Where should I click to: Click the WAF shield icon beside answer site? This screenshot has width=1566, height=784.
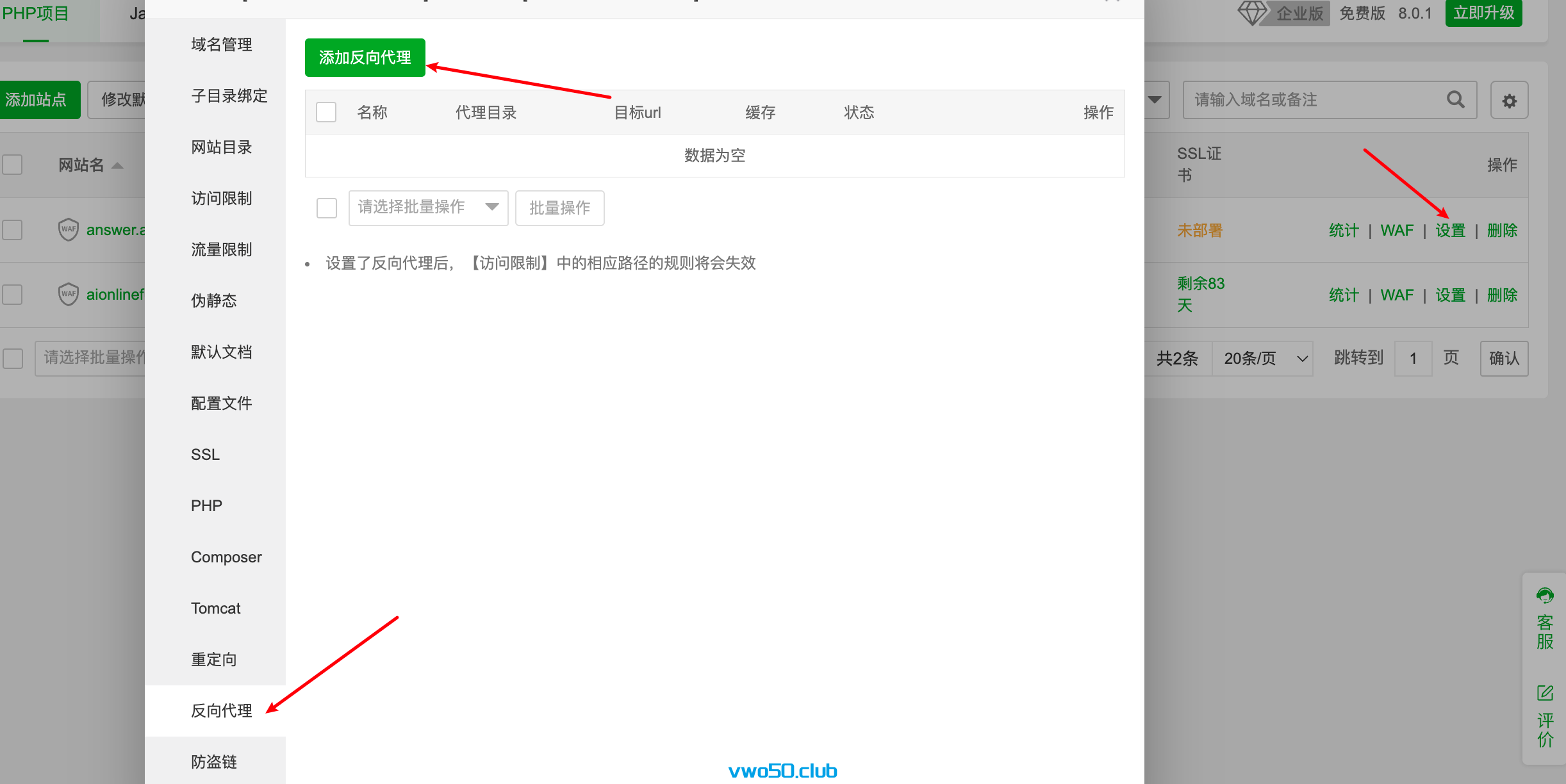68,229
